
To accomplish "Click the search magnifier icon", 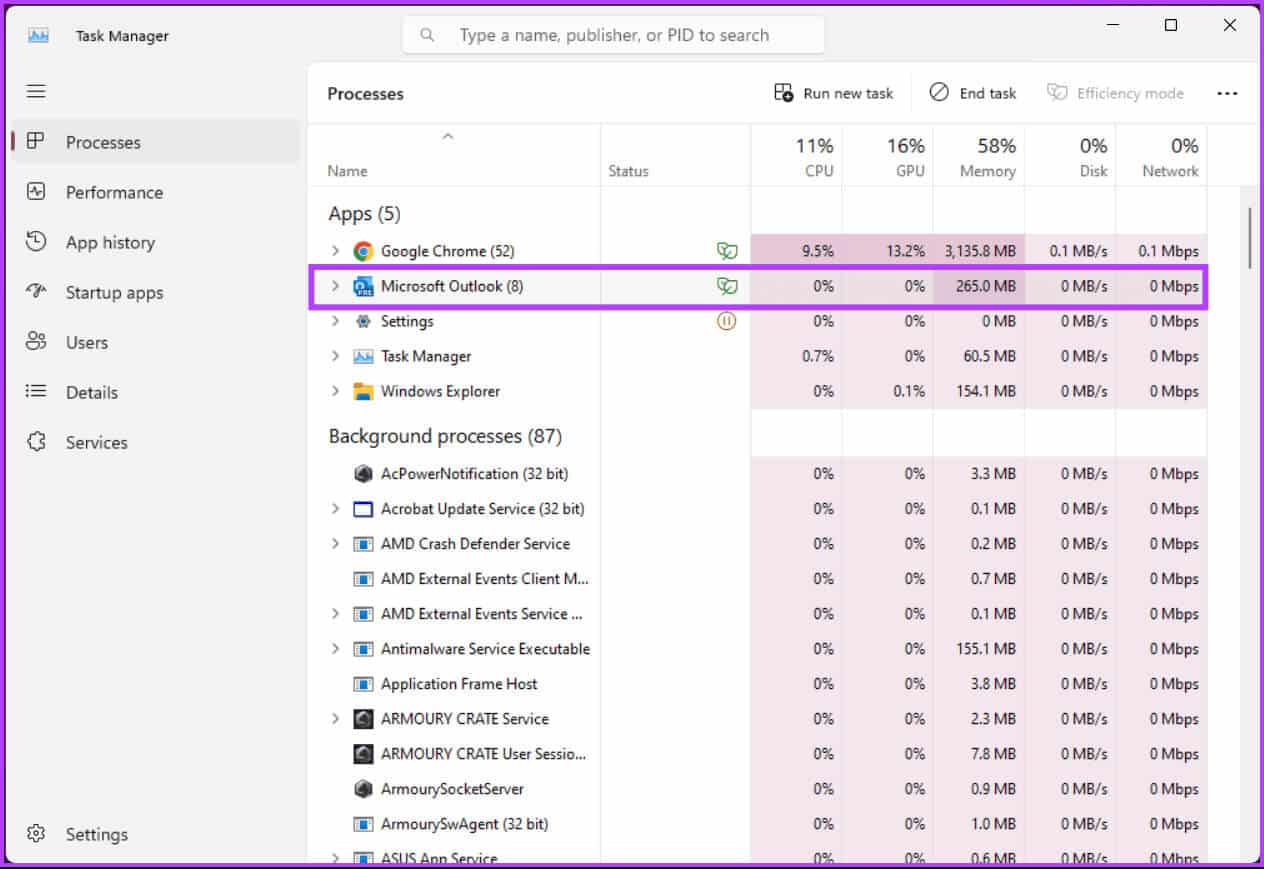I will [x=428, y=35].
